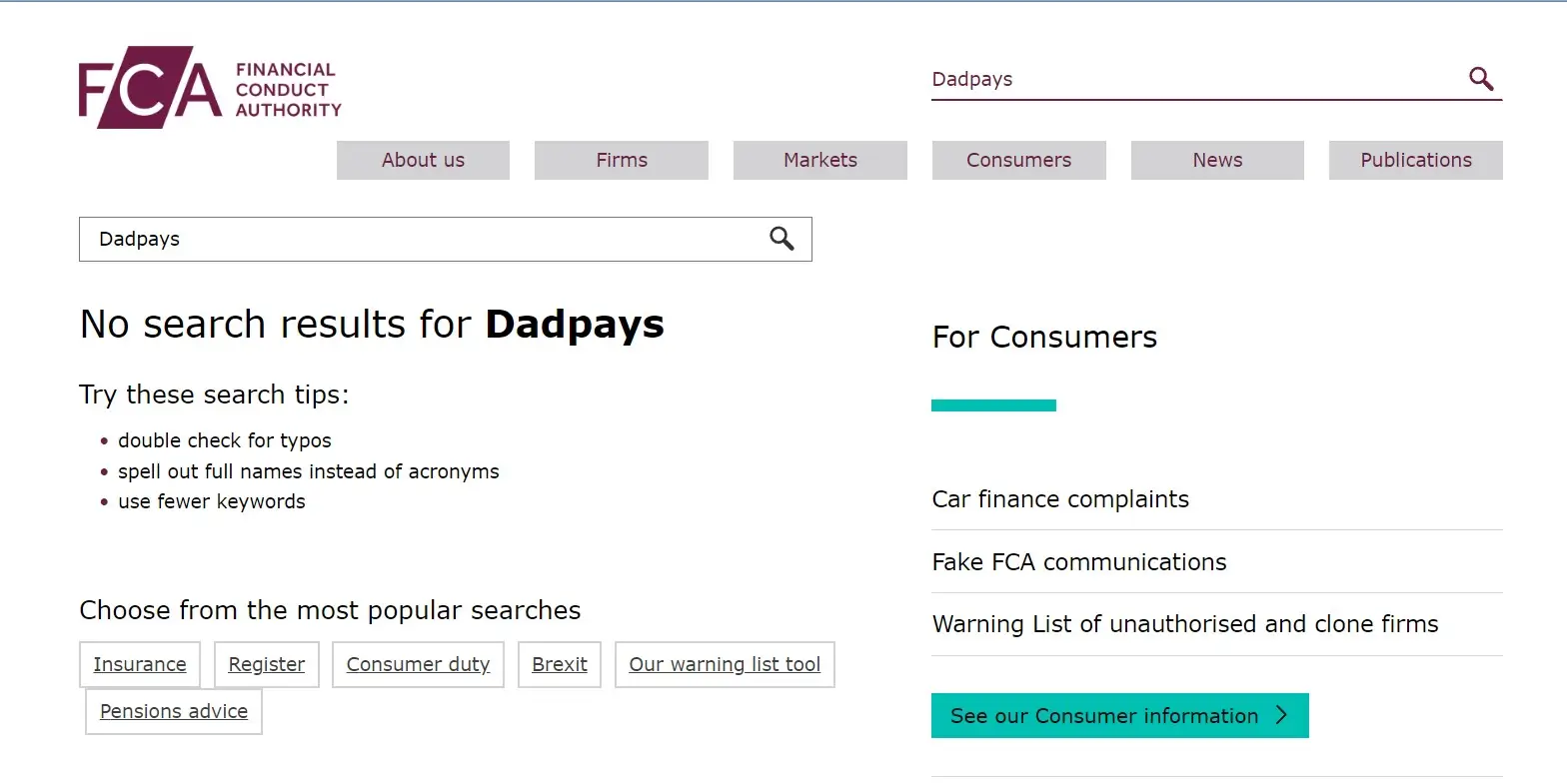
Task: Click the arrow on the Consumer information button
Action: click(x=1281, y=715)
